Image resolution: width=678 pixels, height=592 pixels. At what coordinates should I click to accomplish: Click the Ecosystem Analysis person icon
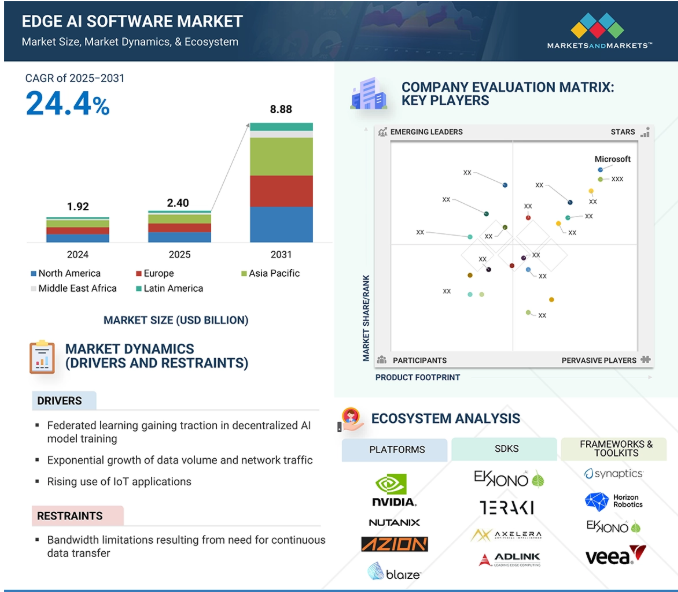pos(351,419)
